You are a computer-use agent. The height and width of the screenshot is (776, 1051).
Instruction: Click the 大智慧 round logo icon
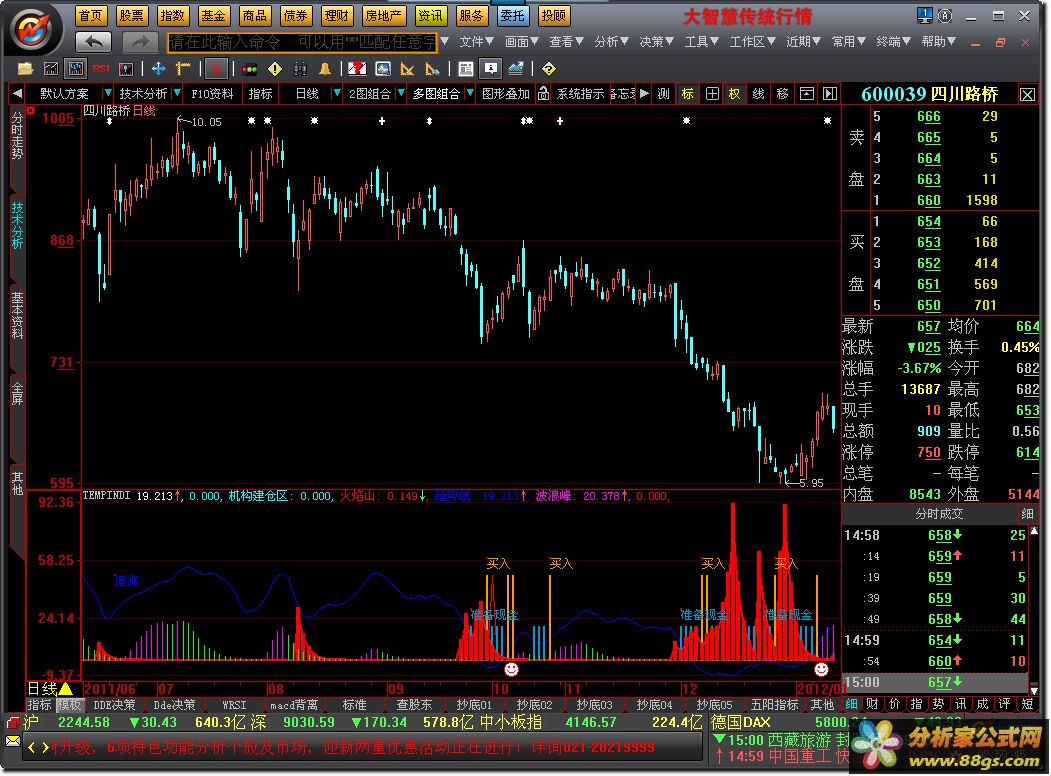34,29
